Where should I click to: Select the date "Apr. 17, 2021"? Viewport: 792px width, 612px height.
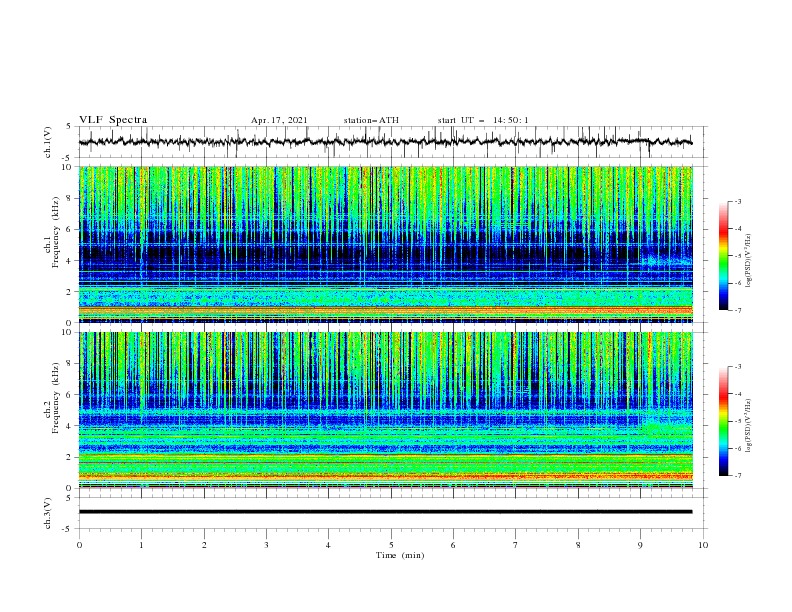coord(279,120)
